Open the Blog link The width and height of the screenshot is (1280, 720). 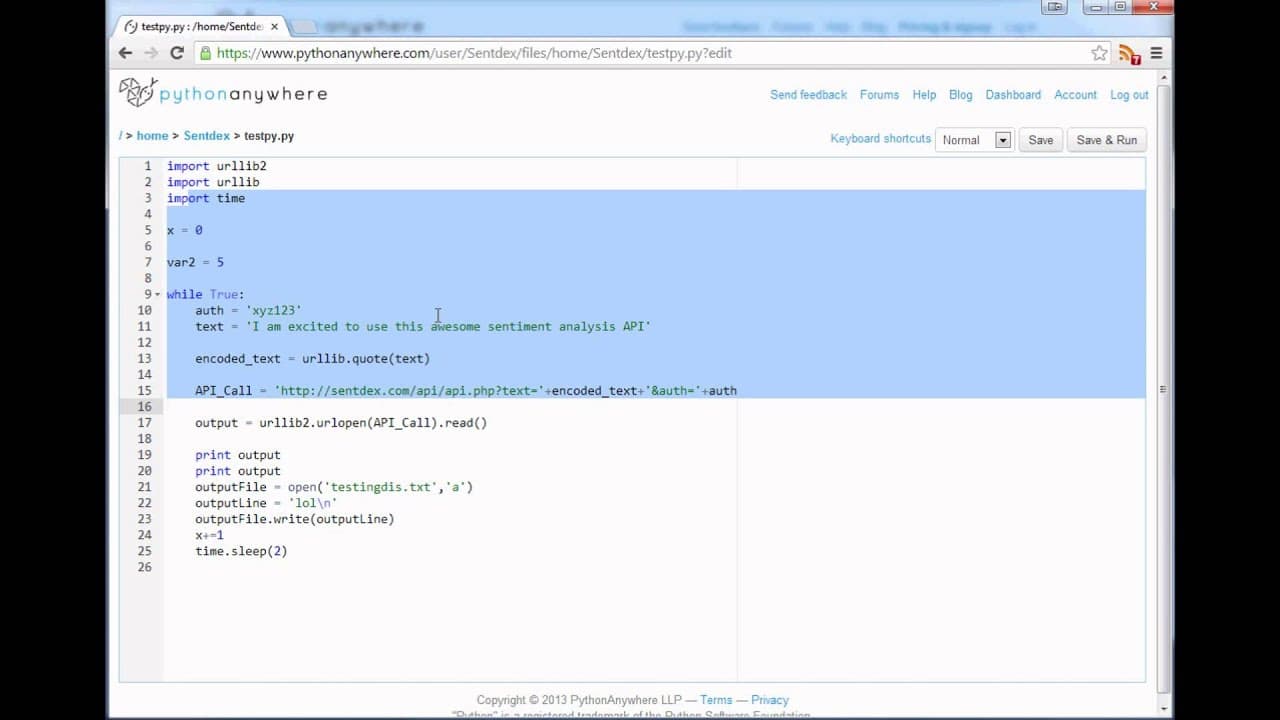(x=960, y=94)
